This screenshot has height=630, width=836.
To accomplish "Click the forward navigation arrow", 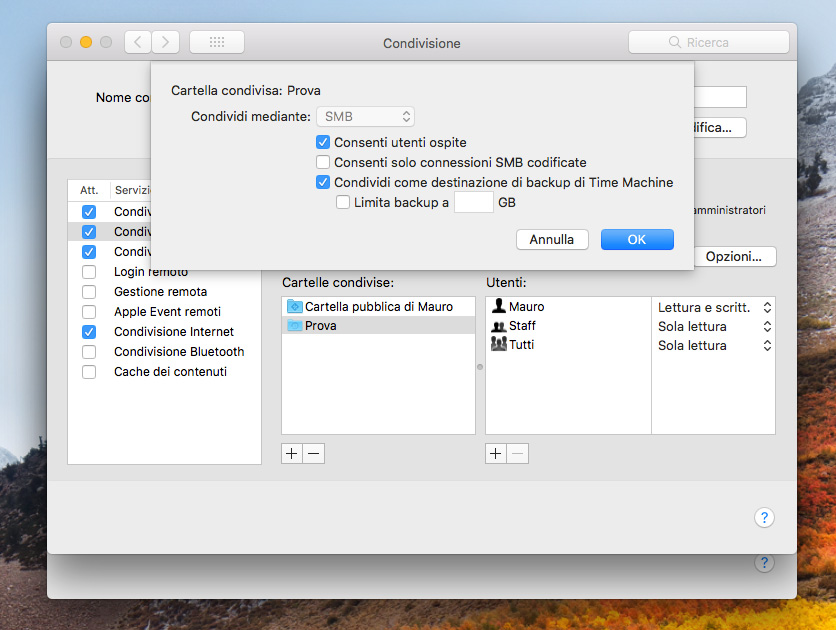I will [166, 42].
